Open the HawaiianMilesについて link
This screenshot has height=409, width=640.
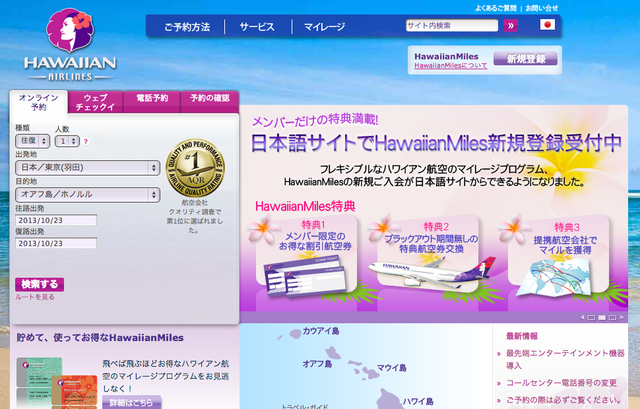(x=451, y=66)
